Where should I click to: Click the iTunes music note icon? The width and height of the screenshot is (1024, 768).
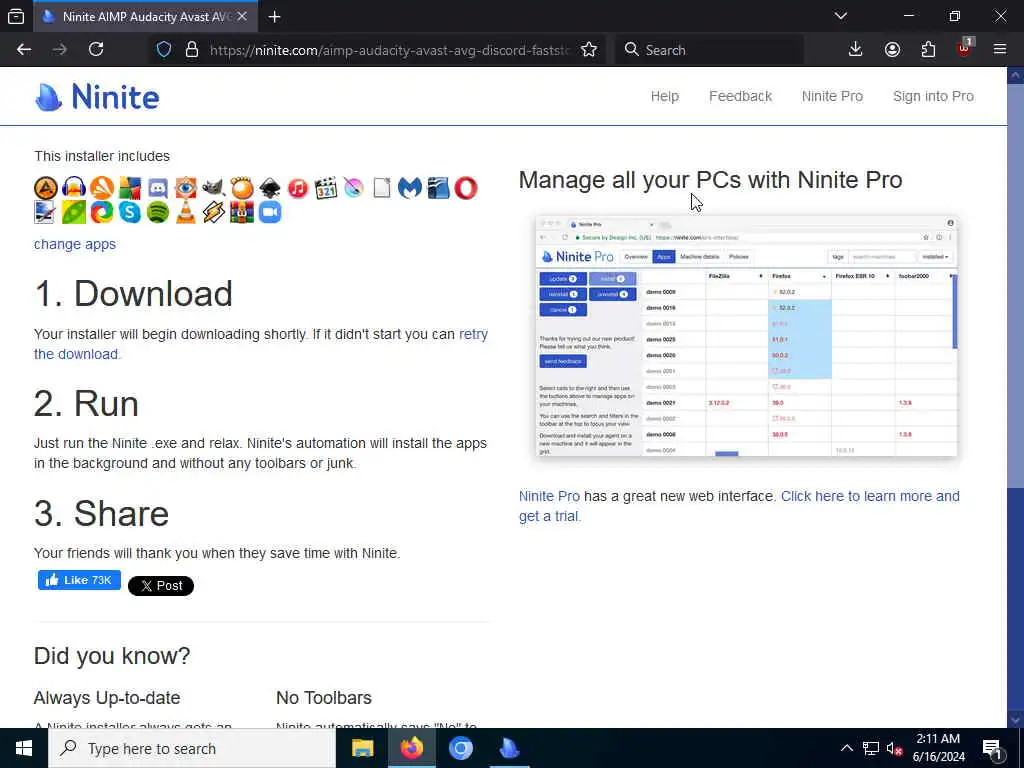click(298, 188)
